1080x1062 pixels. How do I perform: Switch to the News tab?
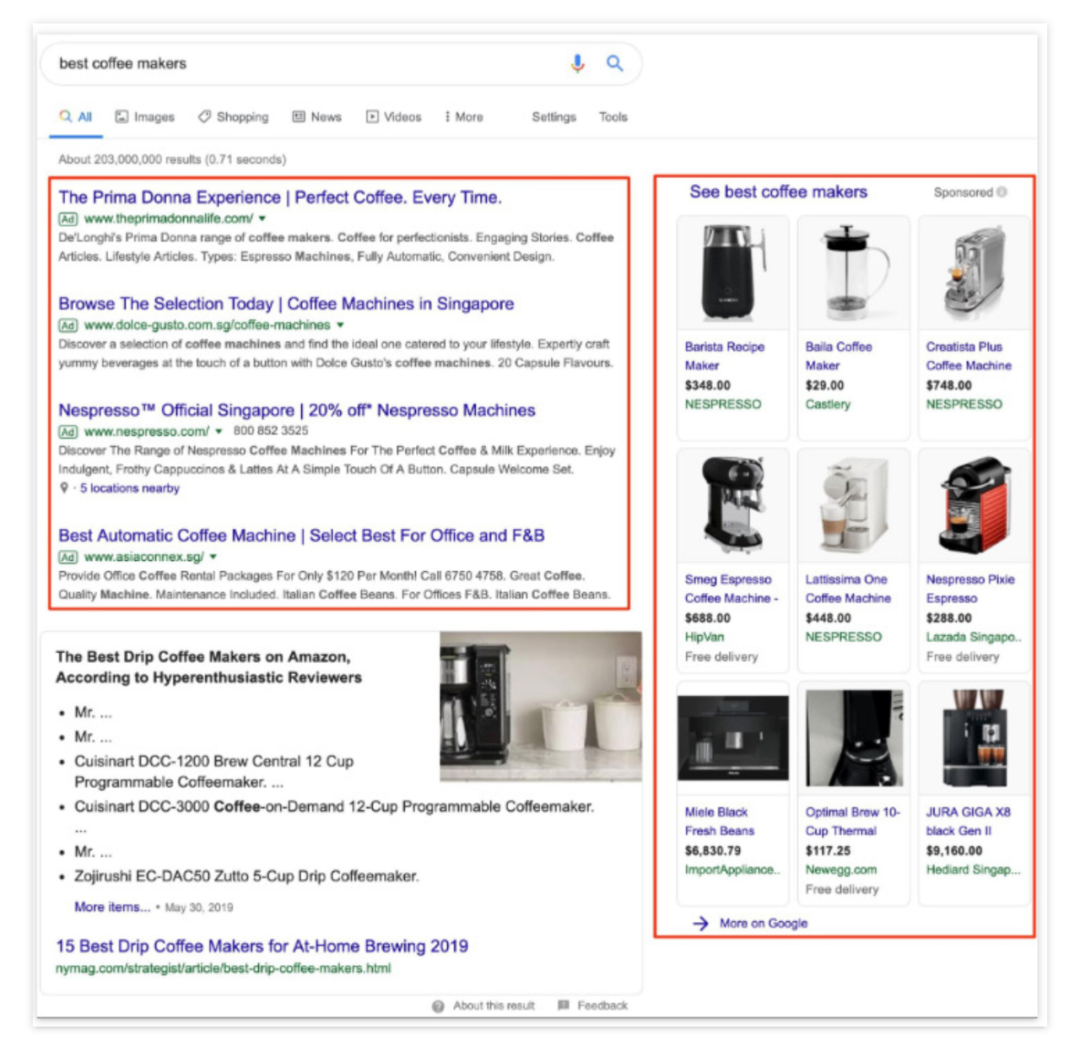(x=317, y=117)
